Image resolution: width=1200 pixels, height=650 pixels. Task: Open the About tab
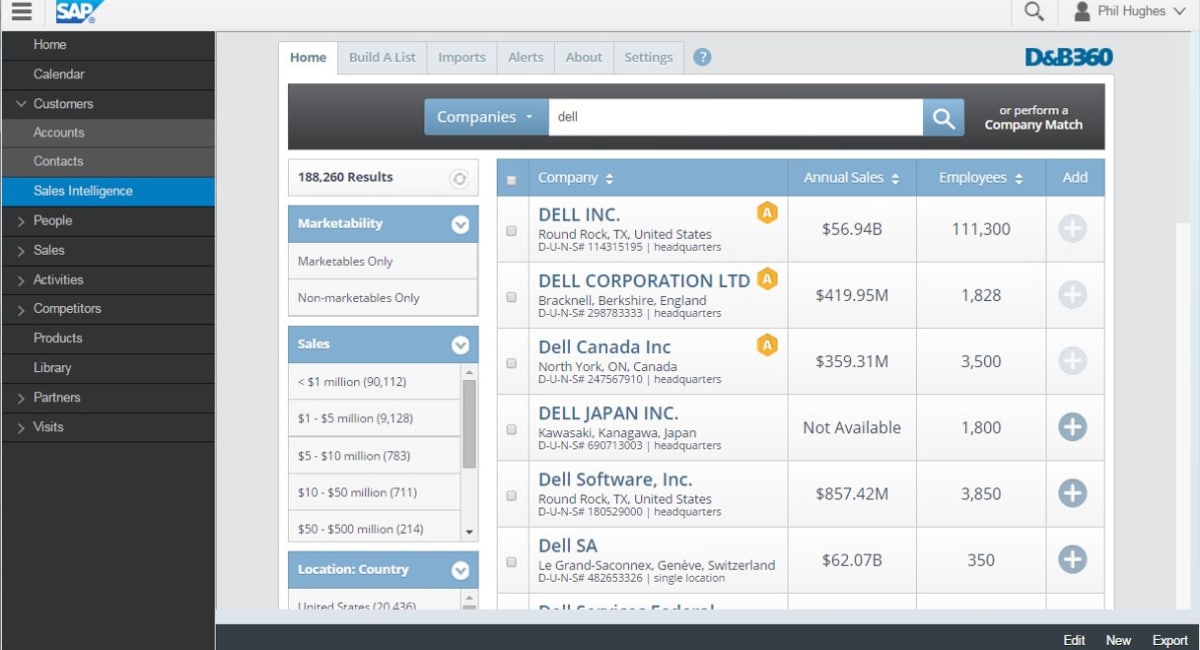tap(584, 57)
